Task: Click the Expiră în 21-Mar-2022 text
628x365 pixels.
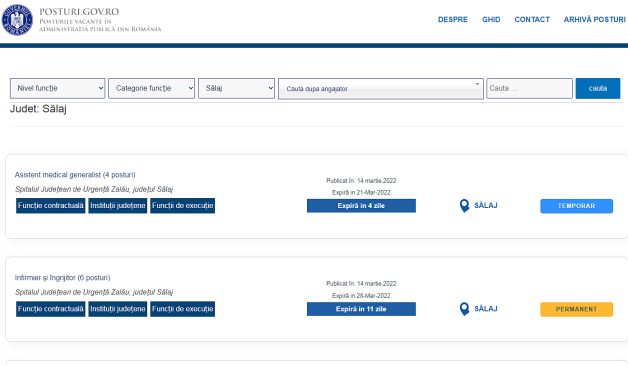Action: coord(361,193)
